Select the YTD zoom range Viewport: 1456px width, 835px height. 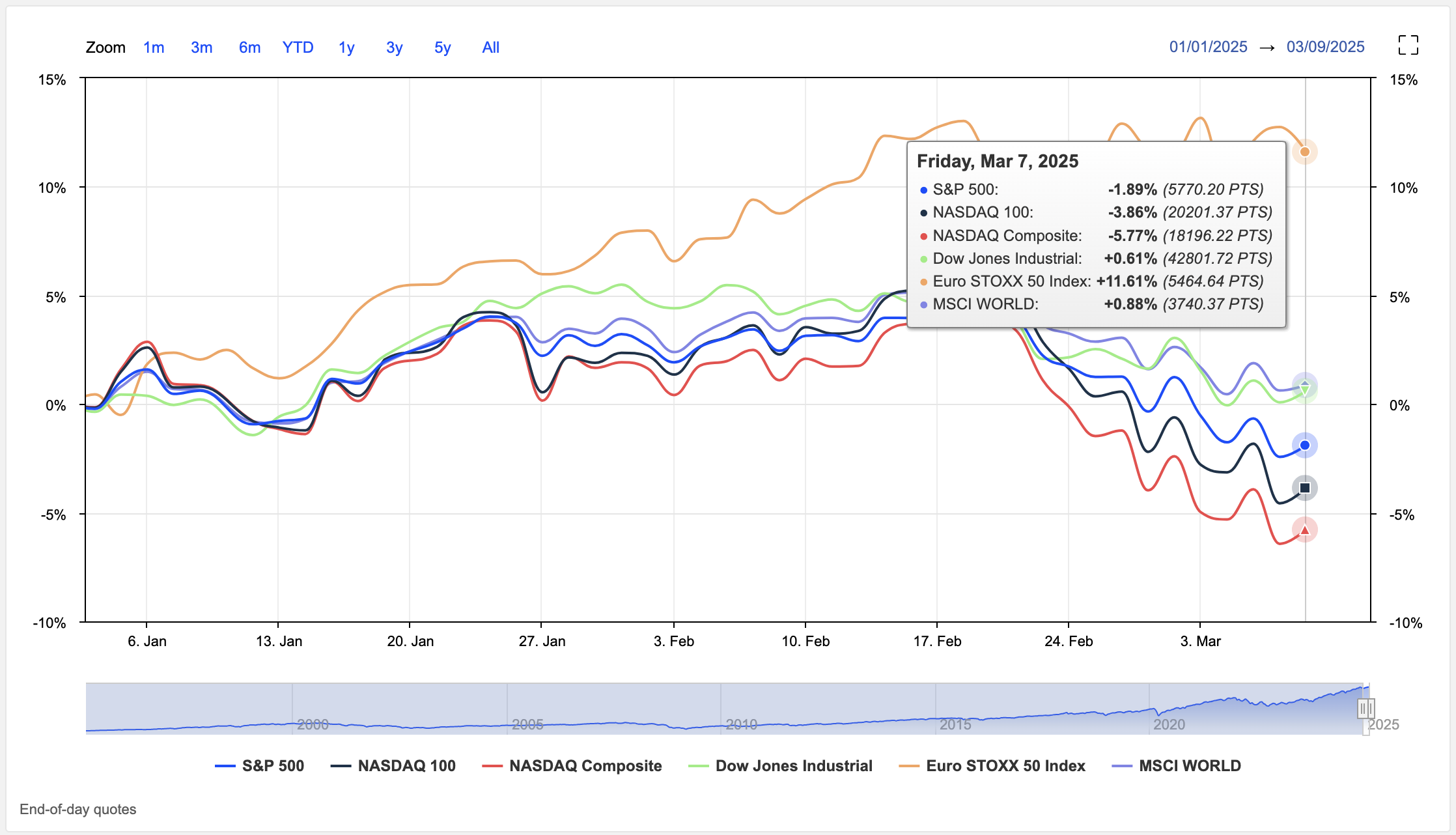[x=298, y=48]
